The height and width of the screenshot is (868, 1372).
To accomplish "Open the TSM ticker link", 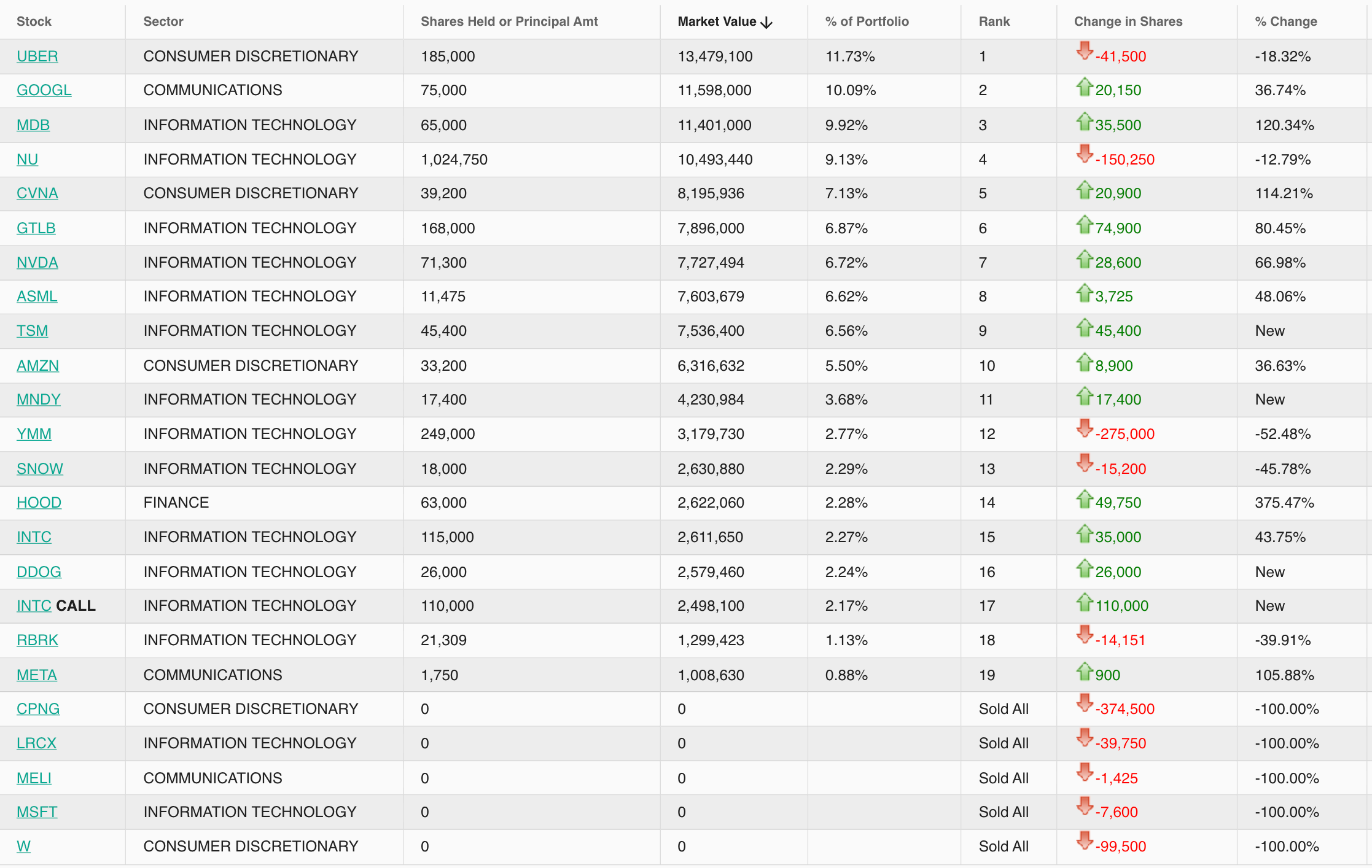I will [x=32, y=331].
